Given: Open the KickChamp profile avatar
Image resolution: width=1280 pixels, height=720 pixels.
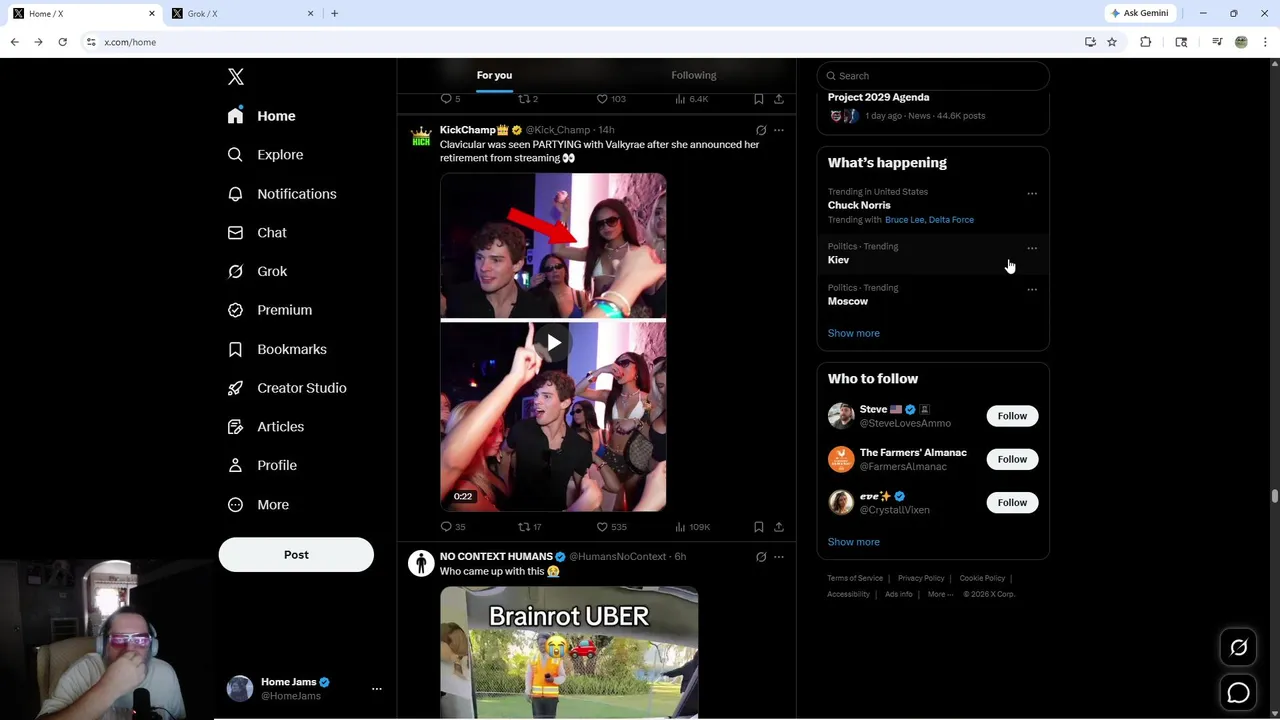Looking at the screenshot, I should (421, 136).
